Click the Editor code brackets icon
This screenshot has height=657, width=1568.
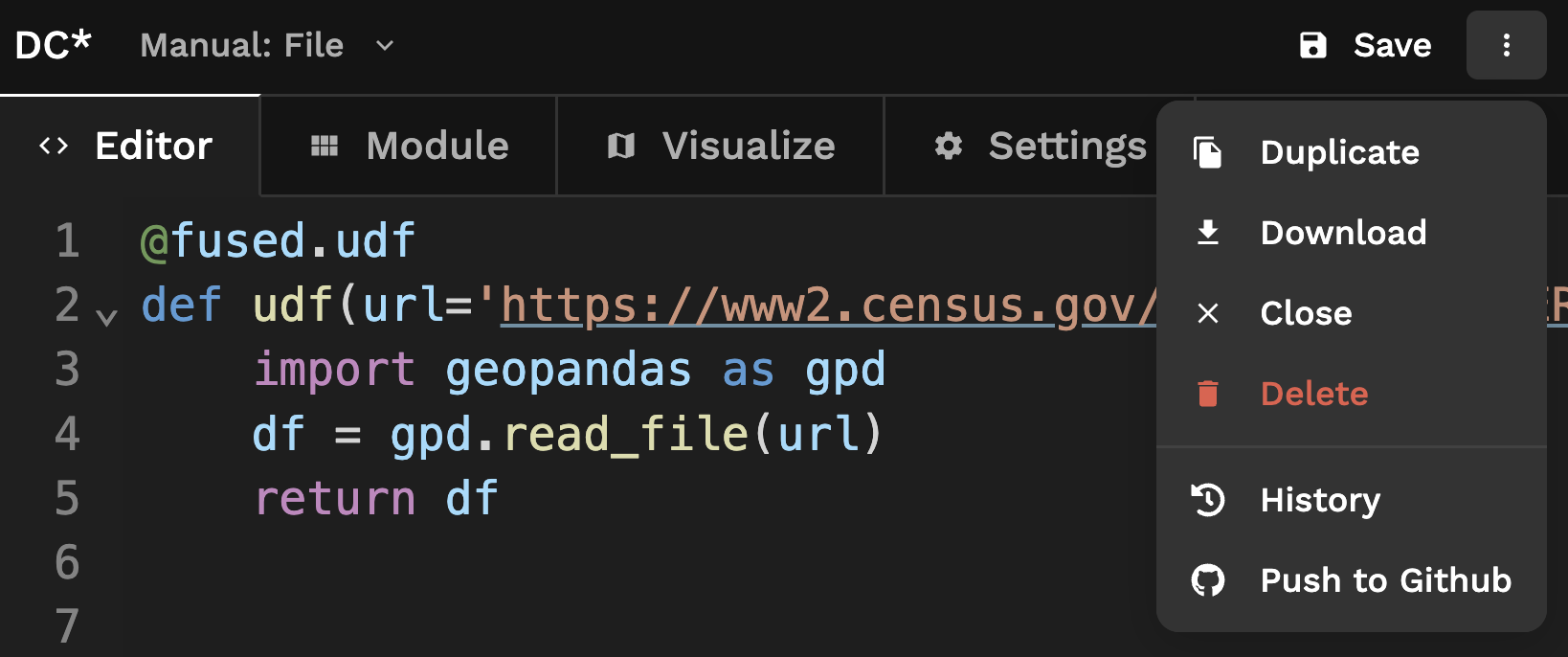54,146
